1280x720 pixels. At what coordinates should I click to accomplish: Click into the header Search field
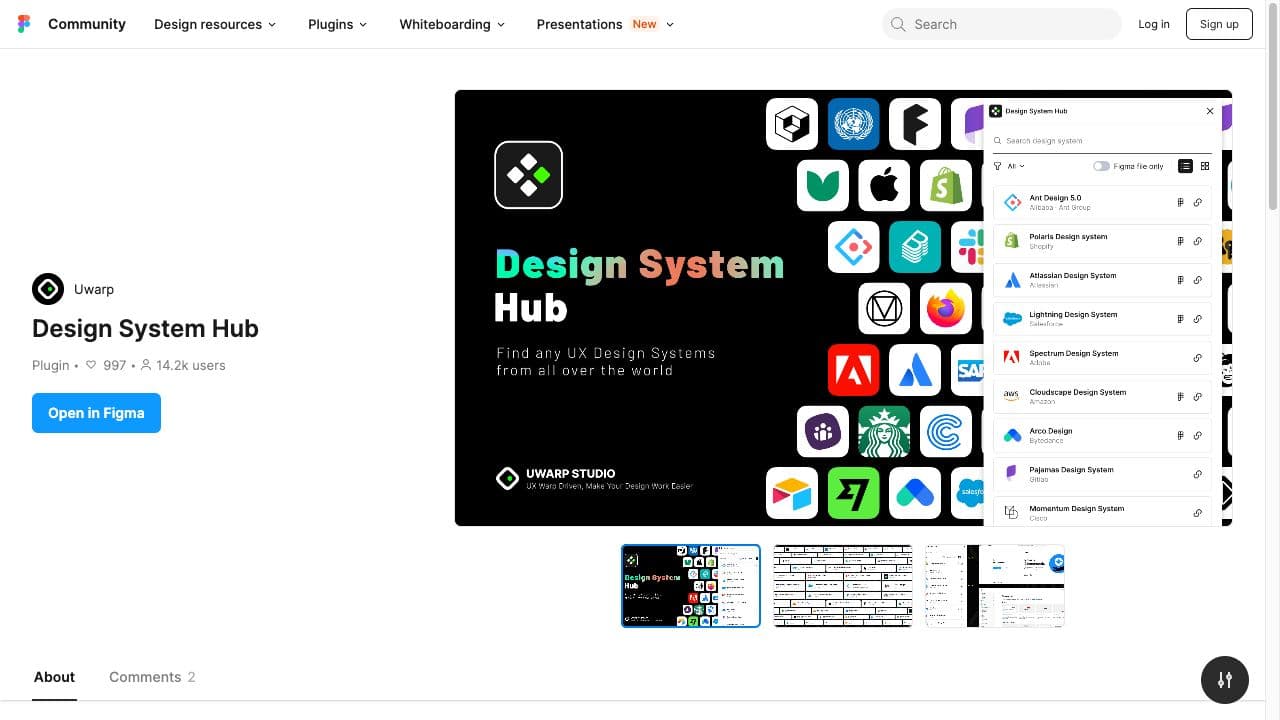(1001, 24)
